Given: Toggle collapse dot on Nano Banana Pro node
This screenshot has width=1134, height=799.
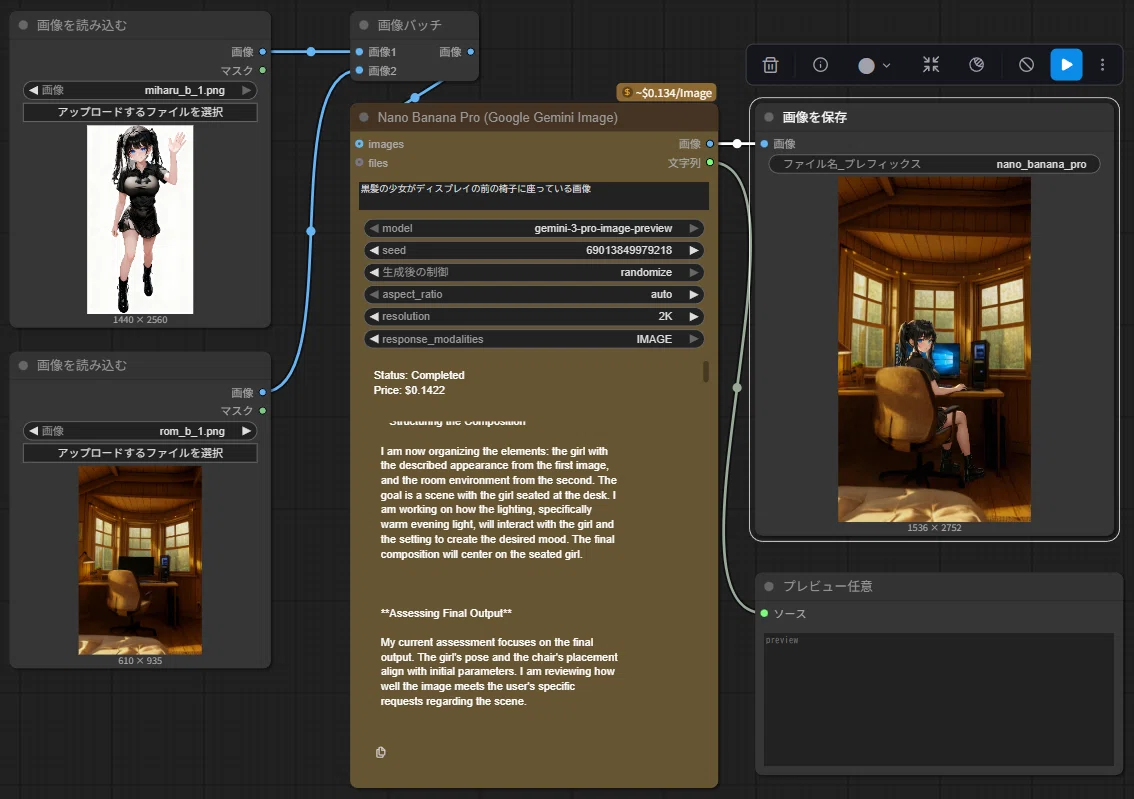Looking at the screenshot, I should pyautogui.click(x=364, y=117).
